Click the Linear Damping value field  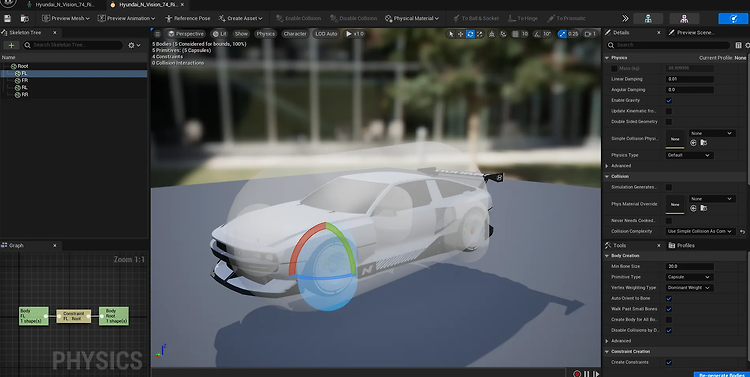pyautogui.click(x=689, y=79)
